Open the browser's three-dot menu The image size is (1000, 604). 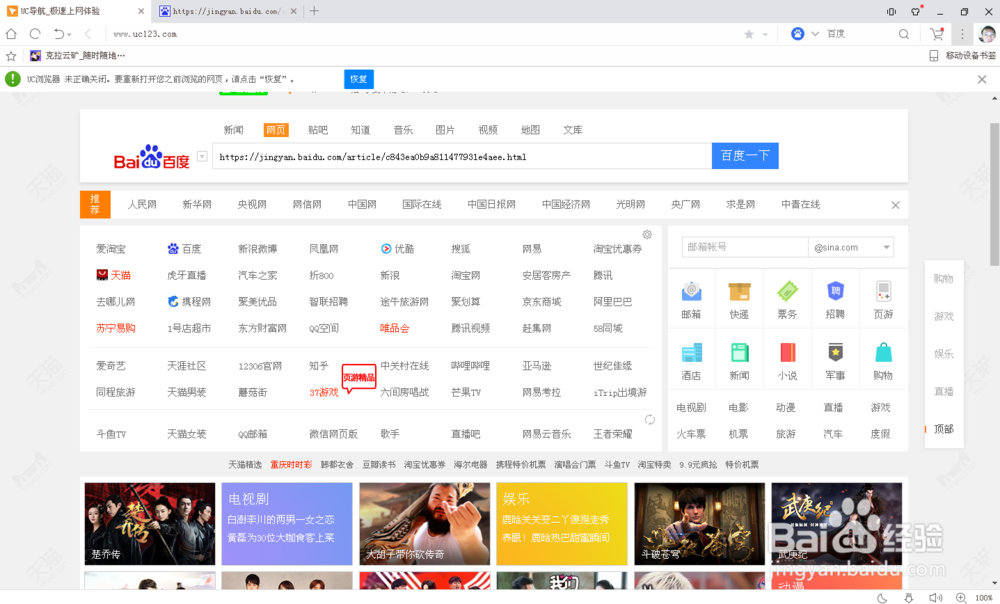(x=962, y=33)
